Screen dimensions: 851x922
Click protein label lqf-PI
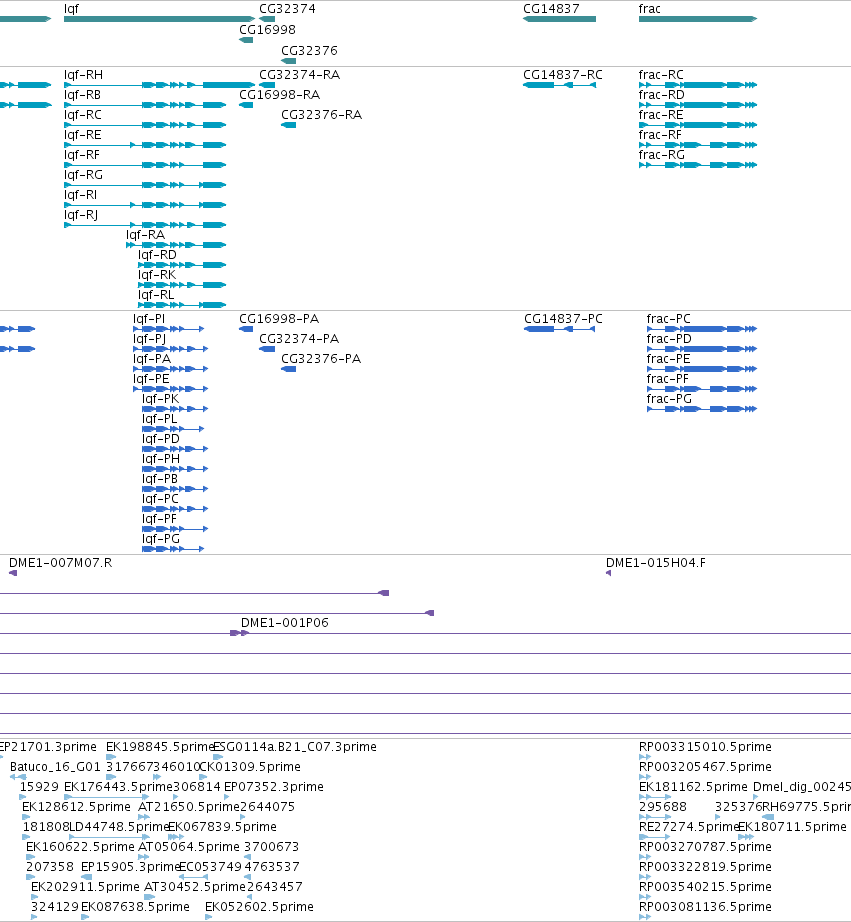(x=149, y=319)
